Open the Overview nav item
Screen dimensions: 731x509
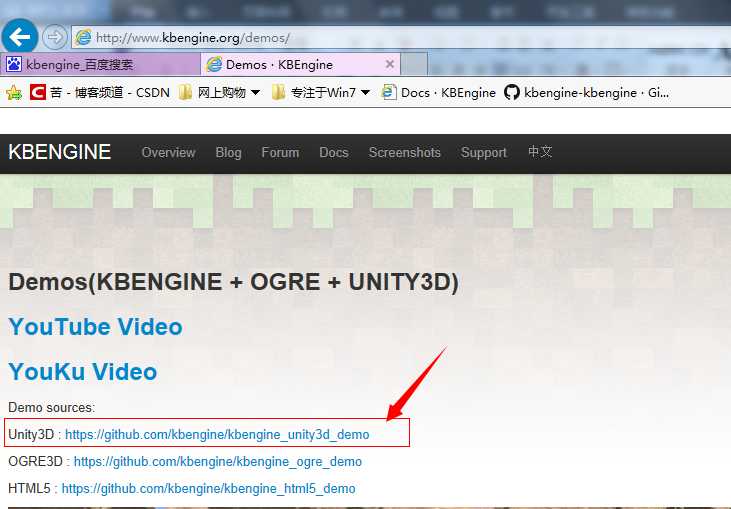(168, 152)
